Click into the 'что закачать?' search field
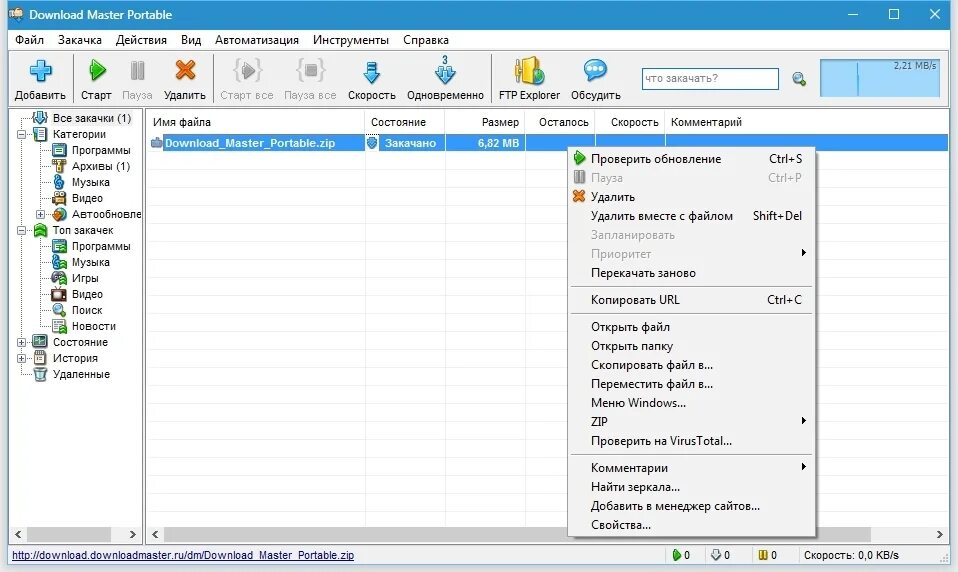The width and height of the screenshot is (958, 572). [710, 79]
